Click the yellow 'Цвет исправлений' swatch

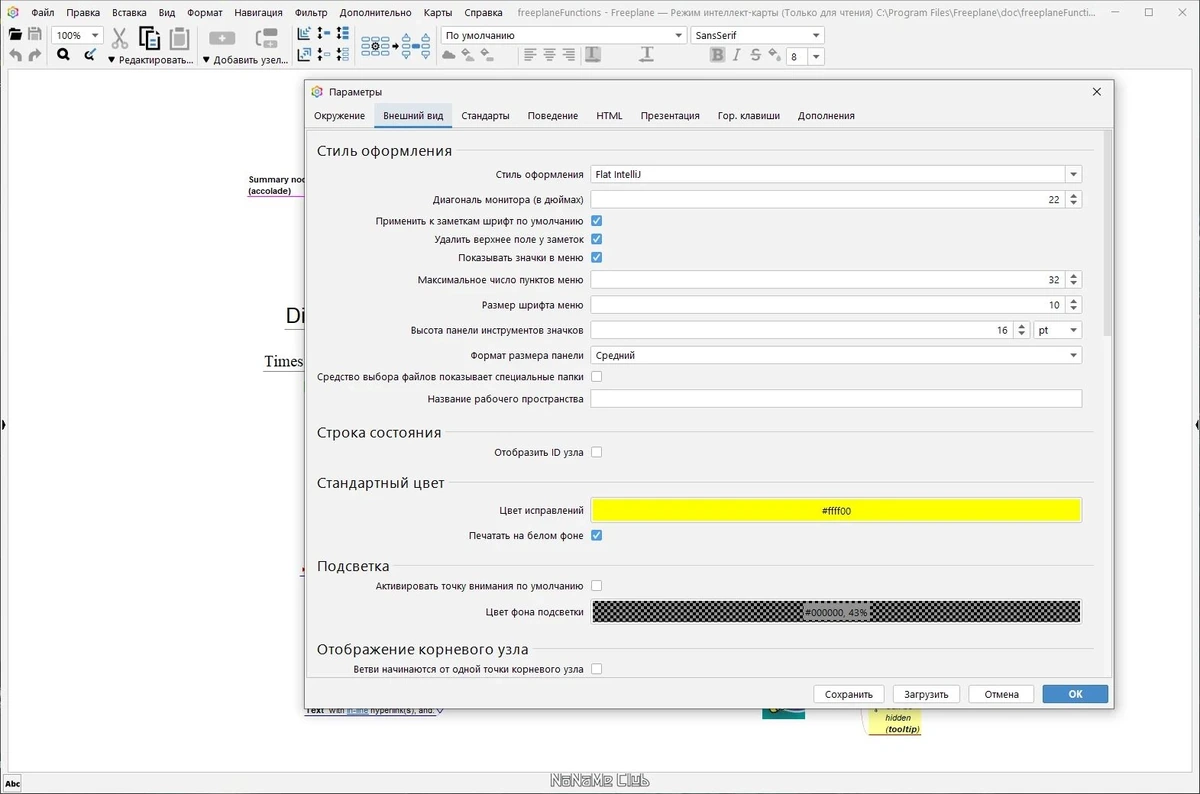tap(836, 510)
